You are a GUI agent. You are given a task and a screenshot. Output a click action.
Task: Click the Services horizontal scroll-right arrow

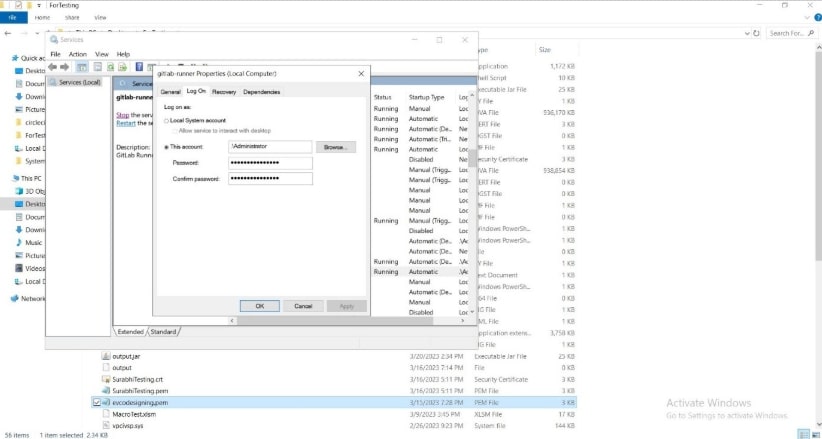click(x=462, y=320)
